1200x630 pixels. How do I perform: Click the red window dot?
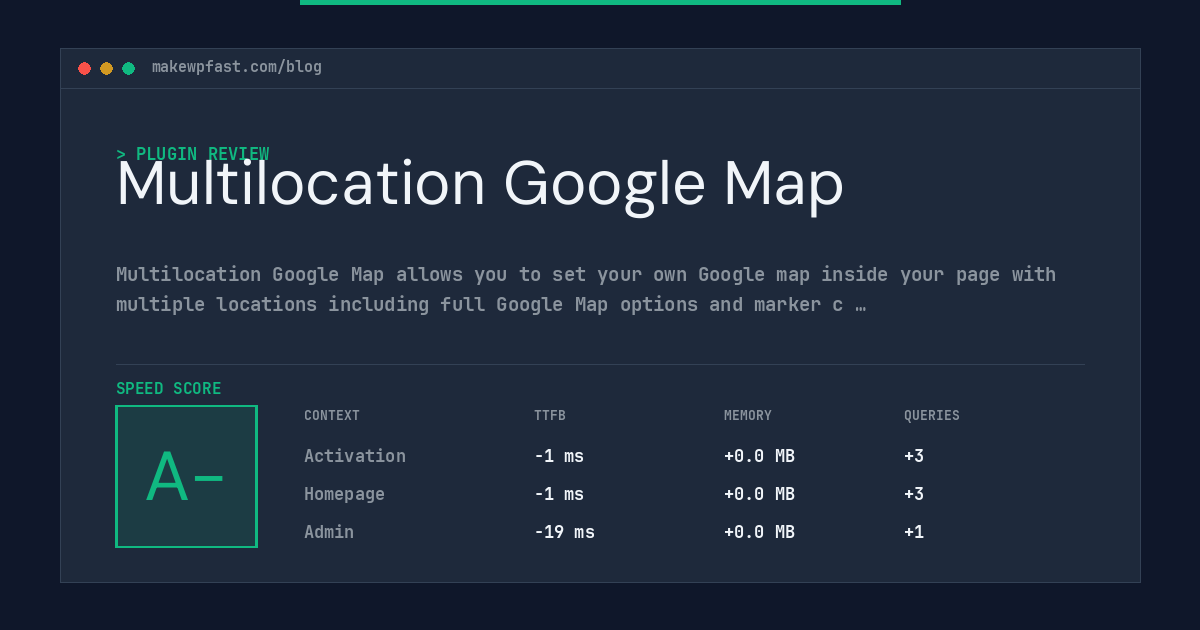[x=84, y=68]
